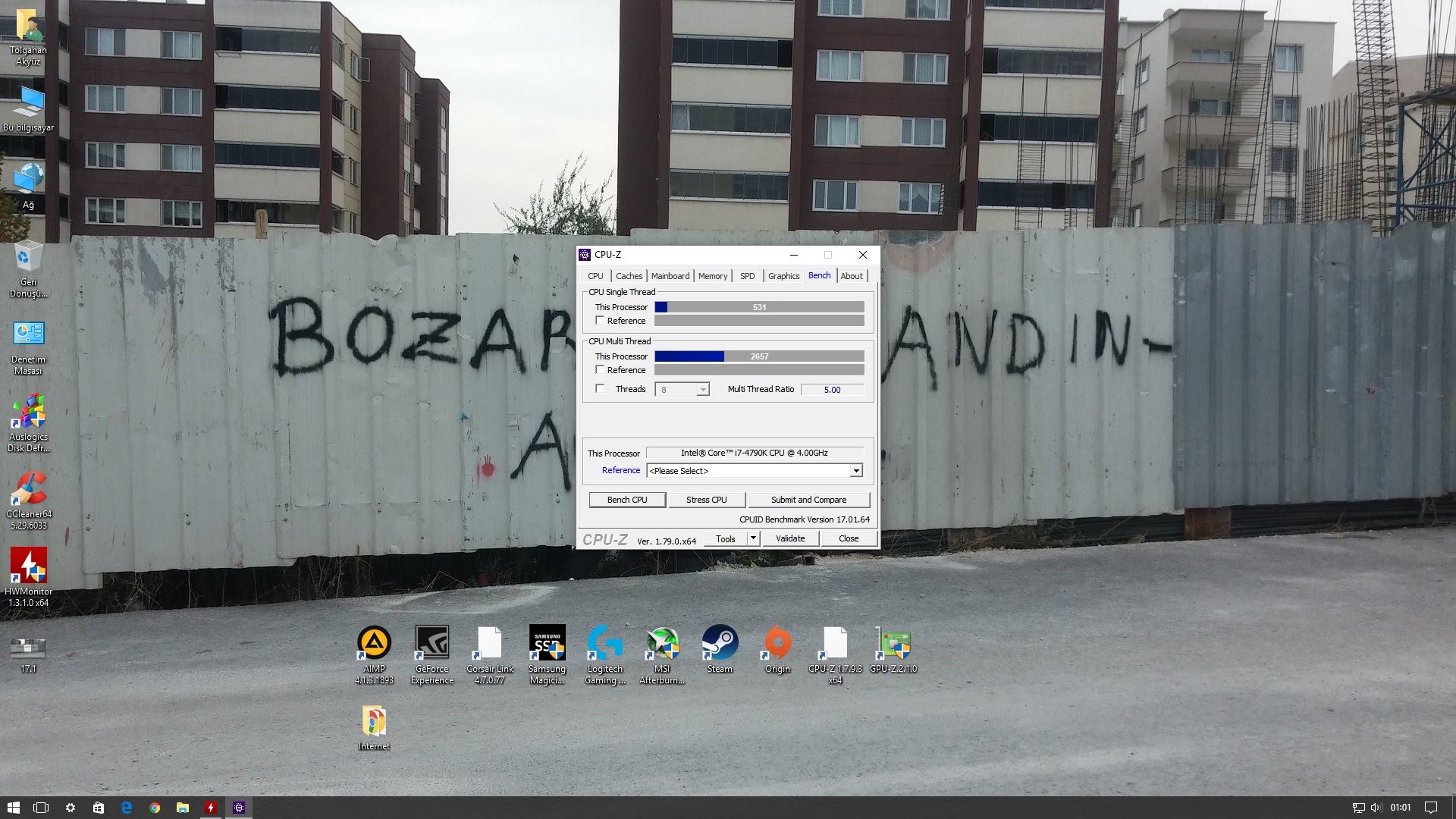
Task: Open CPU-Z 1.79.3 x64 shortcut
Action: tap(835, 655)
